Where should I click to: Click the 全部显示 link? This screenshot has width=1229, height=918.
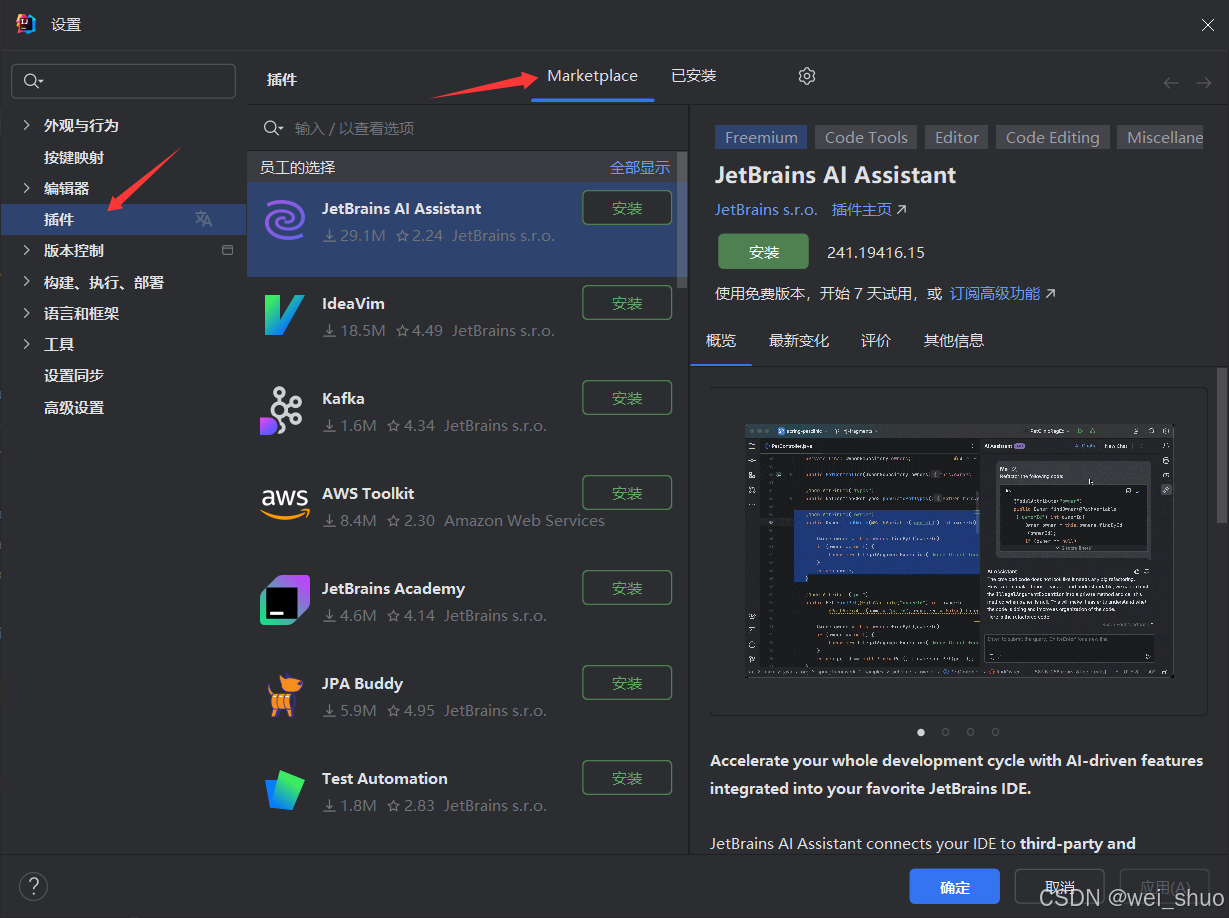640,167
